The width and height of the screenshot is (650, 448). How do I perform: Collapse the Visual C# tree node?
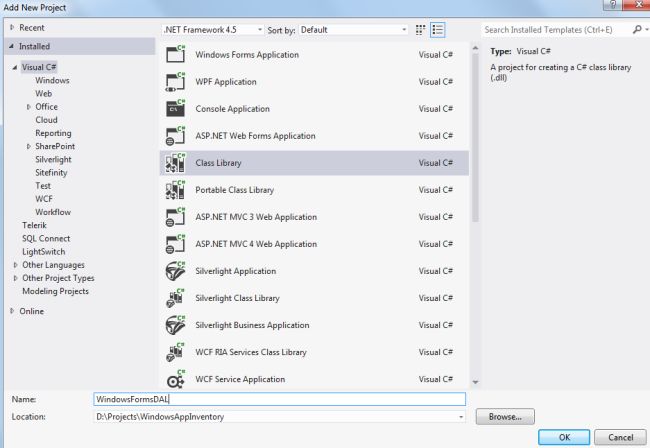[x=15, y=67]
